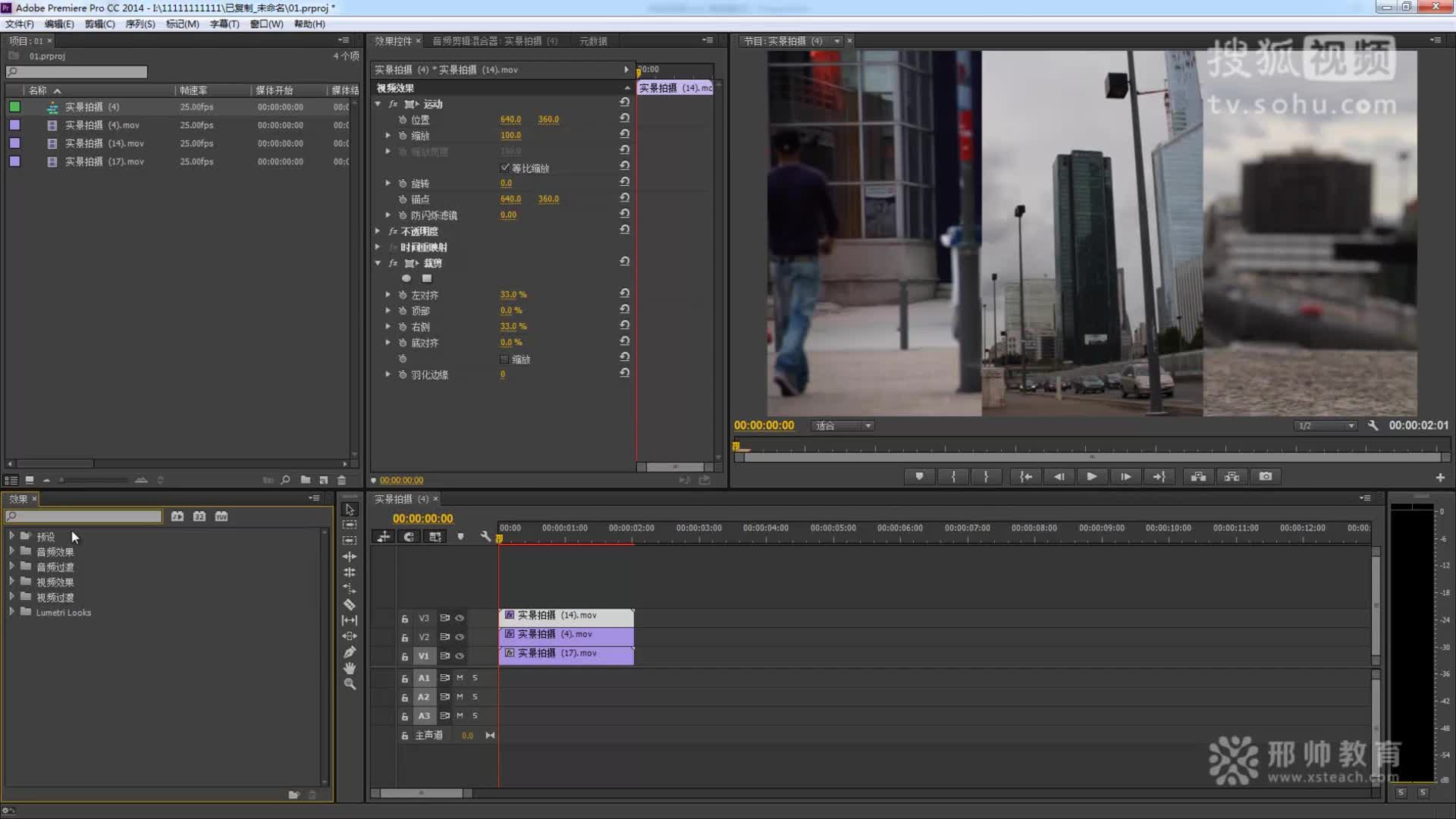Step forward one frame in Program monitor

pyautogui.click(x=1125, y=477)
